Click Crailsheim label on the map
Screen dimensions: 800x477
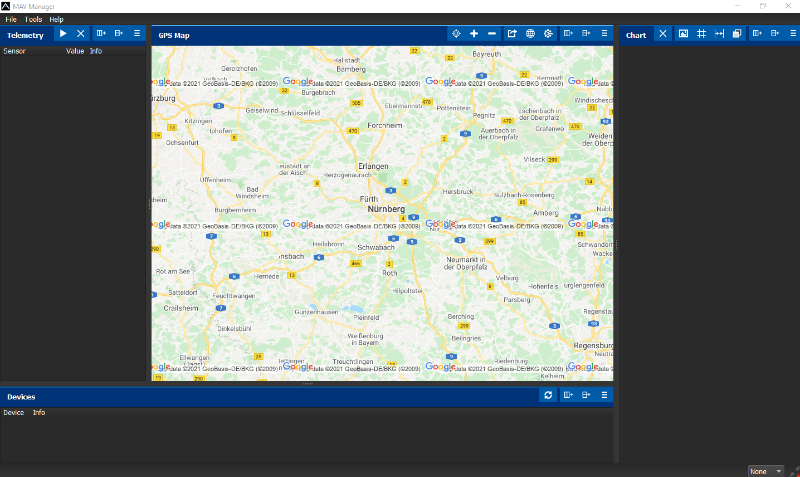click(181, 308)
